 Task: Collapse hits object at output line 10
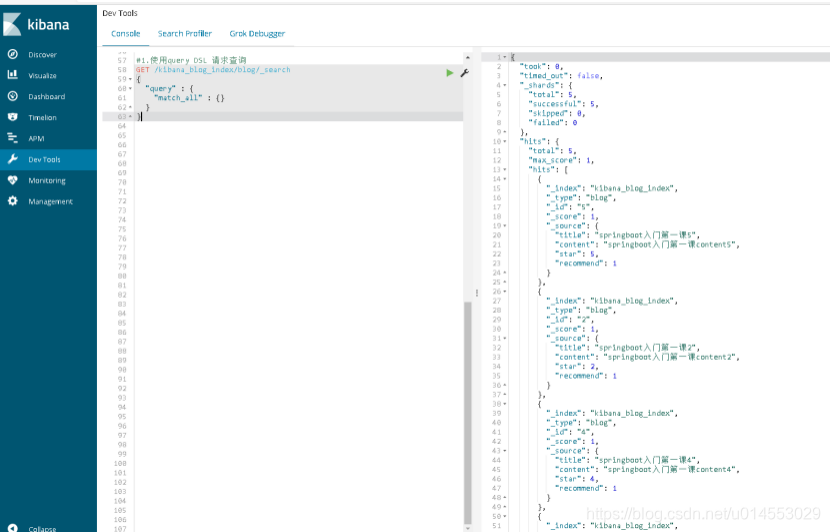[x=505, y=141]
